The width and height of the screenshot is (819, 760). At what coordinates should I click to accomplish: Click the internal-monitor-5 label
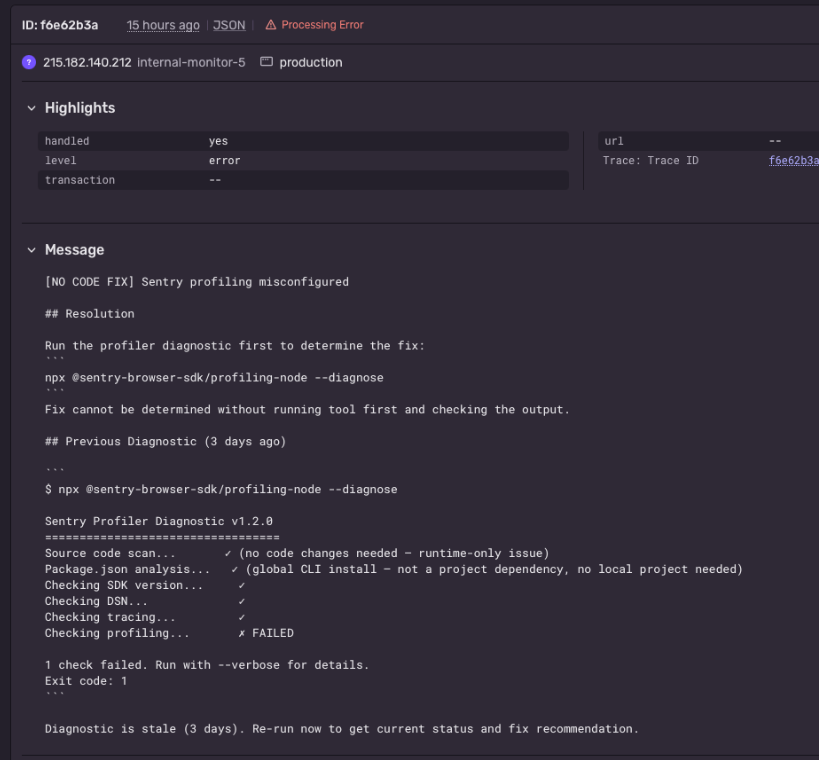click(191, 62)
